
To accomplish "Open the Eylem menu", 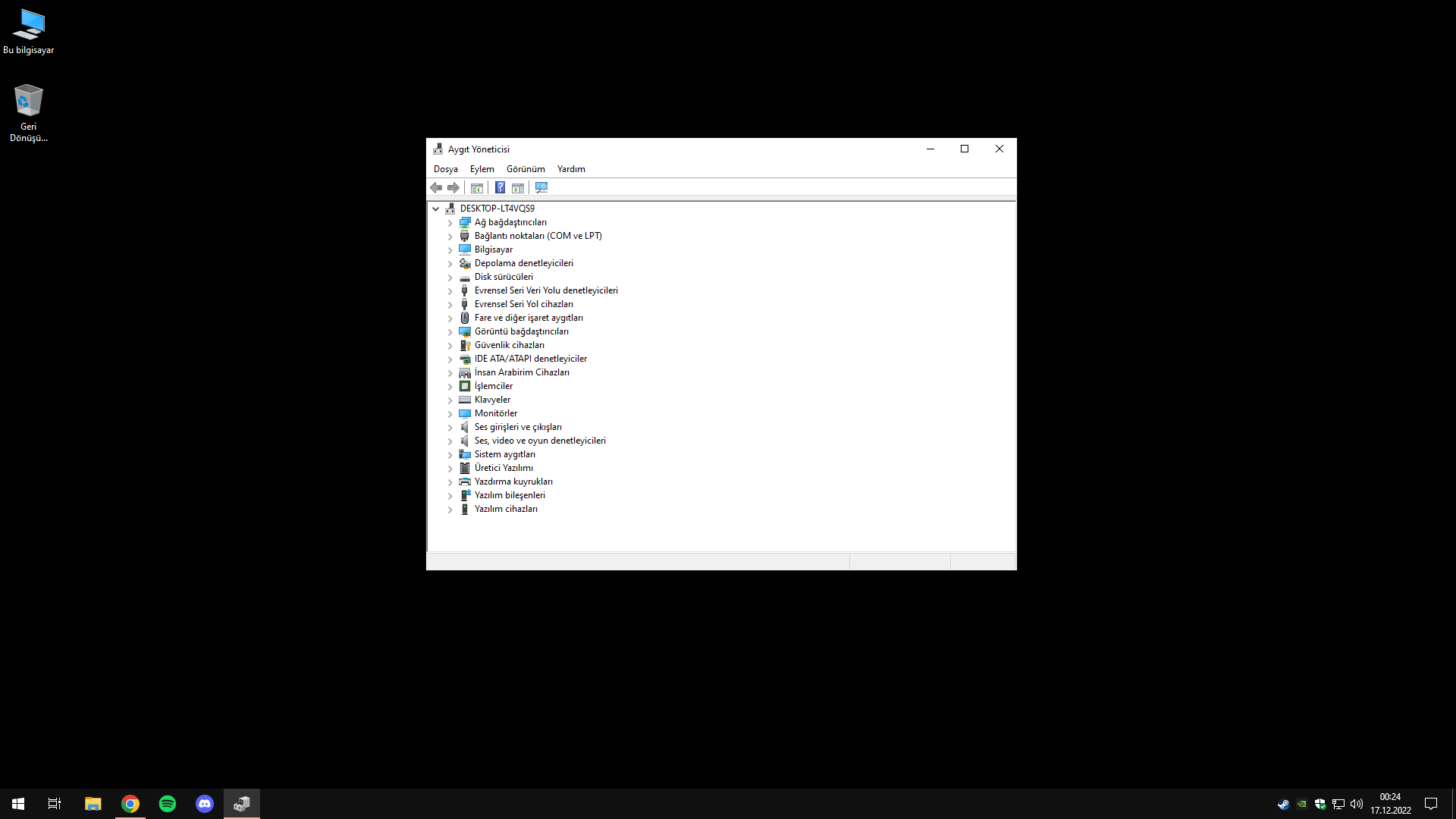I will 482,169.
